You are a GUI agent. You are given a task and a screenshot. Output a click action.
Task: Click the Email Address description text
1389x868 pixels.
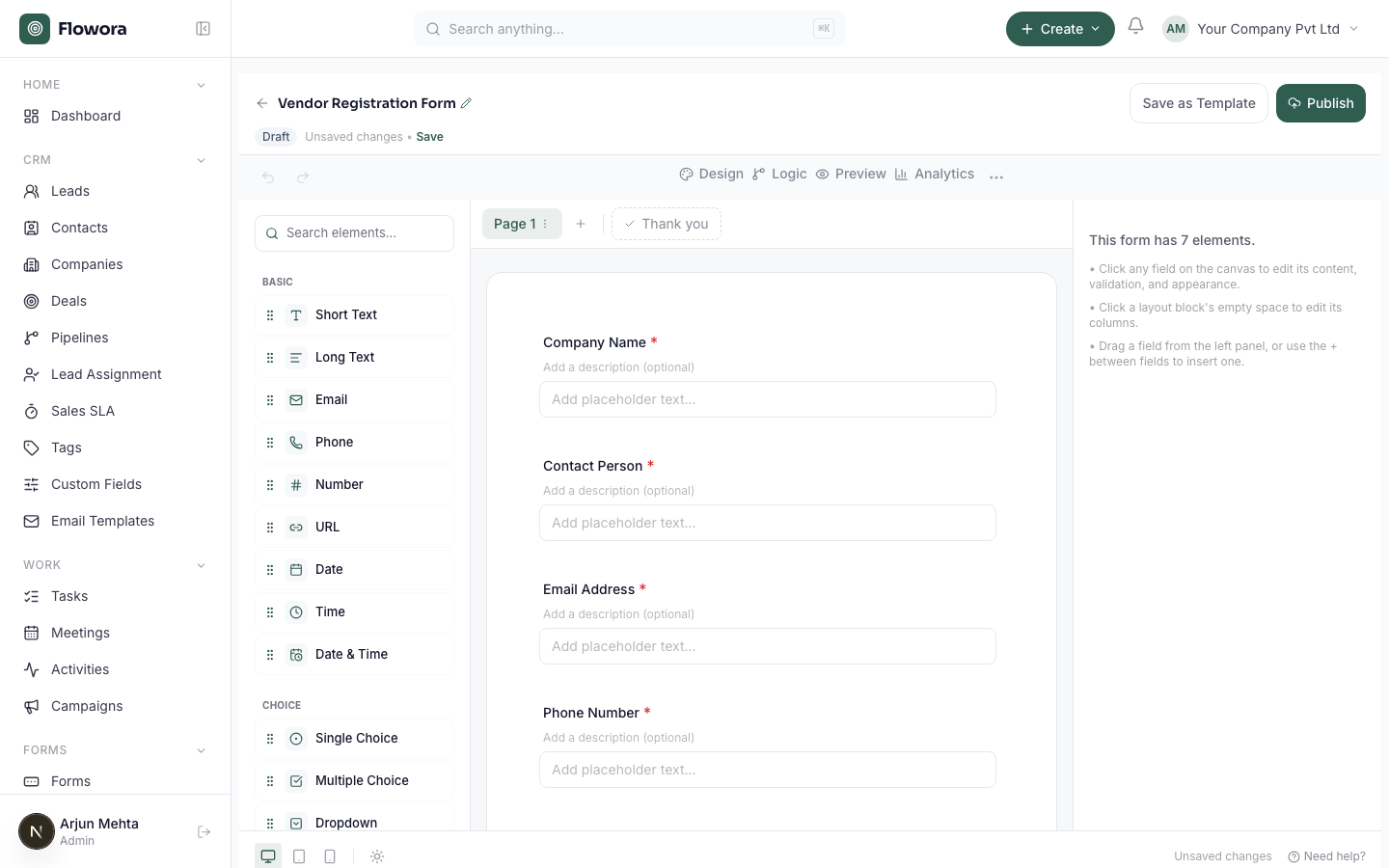tap(618, 614)
